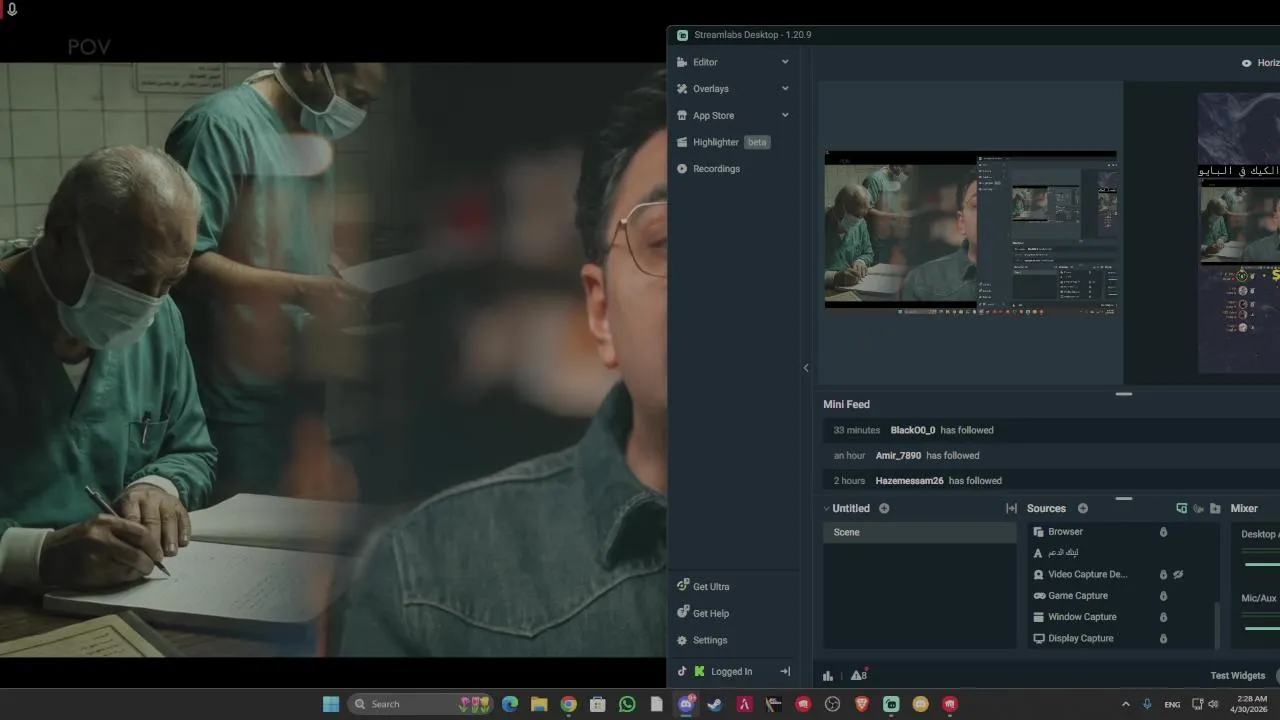
Task: Click the Desktop Audio volume slider
Action: [x=1262, y=563]
